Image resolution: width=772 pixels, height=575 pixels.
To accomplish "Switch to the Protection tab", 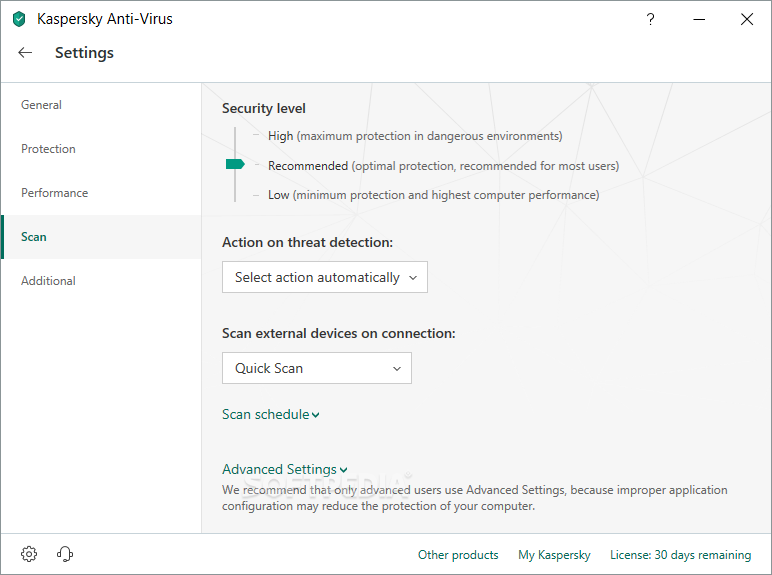I will coord(101,149).
